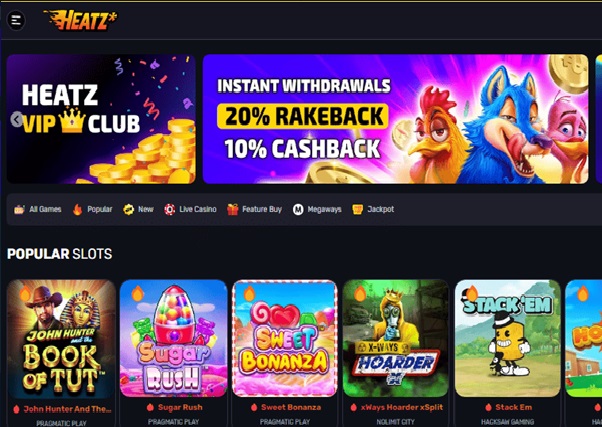Click the Feature Buy gift icon
The height and width of the screenshot is (427, 602).
click(x=233, y=209)
